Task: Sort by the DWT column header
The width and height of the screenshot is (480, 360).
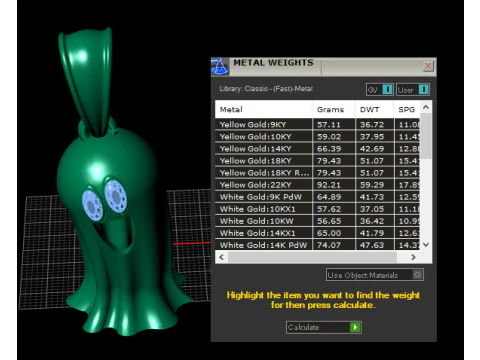Action: click(374, 109)
